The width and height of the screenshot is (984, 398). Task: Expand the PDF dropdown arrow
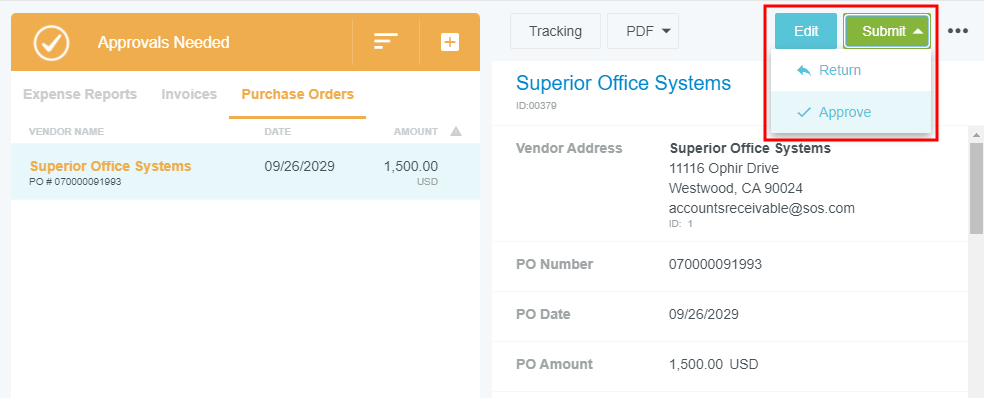[x=666, y=31]
